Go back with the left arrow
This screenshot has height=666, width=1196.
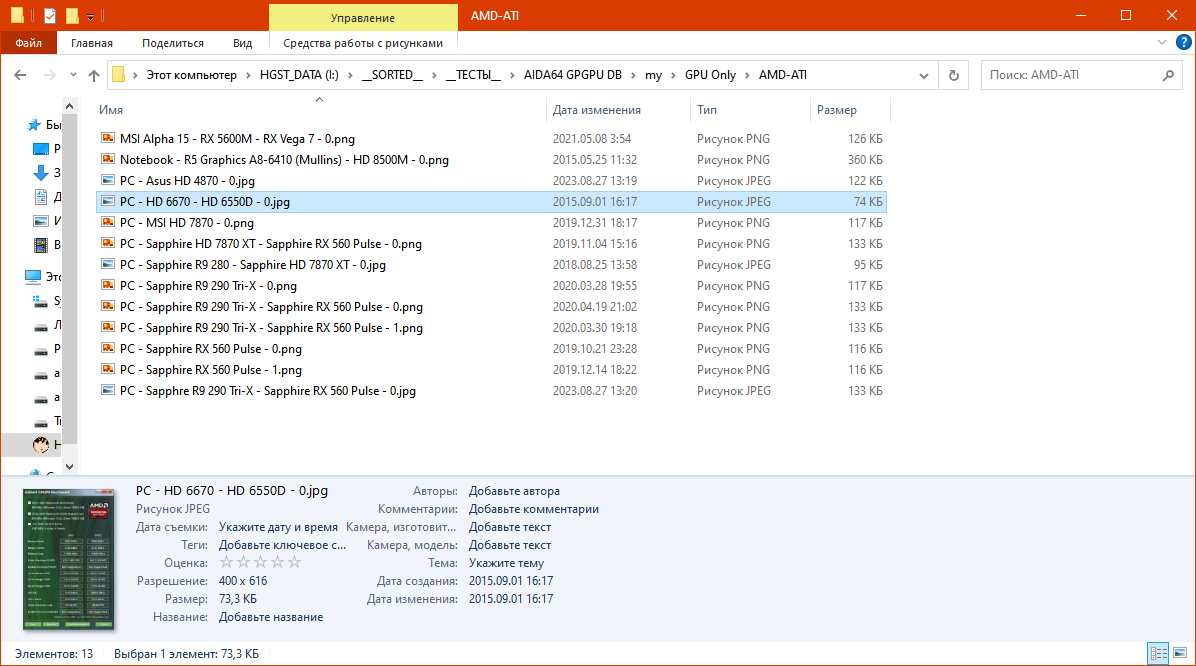point(21,75)
